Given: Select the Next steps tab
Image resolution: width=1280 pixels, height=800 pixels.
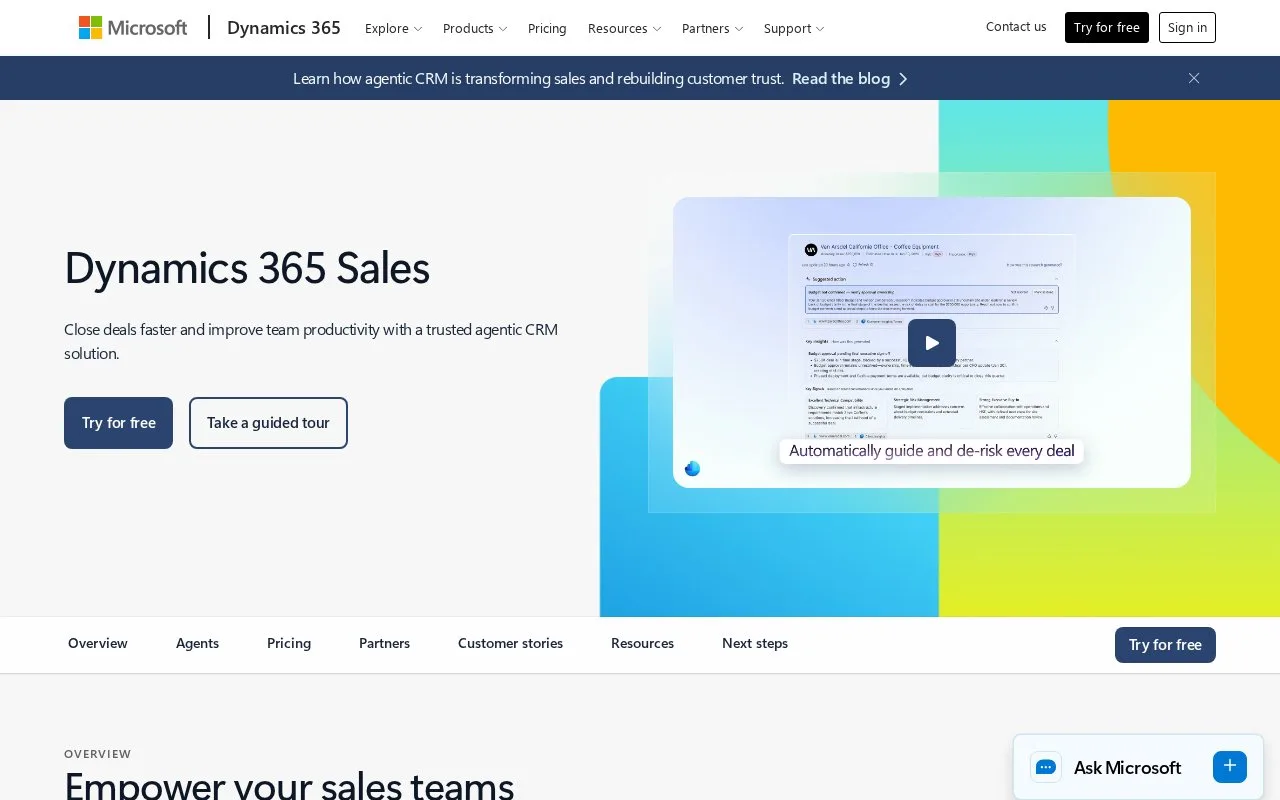Looking at the screenshot, I should pyautogui.click(x=755, y=644).
